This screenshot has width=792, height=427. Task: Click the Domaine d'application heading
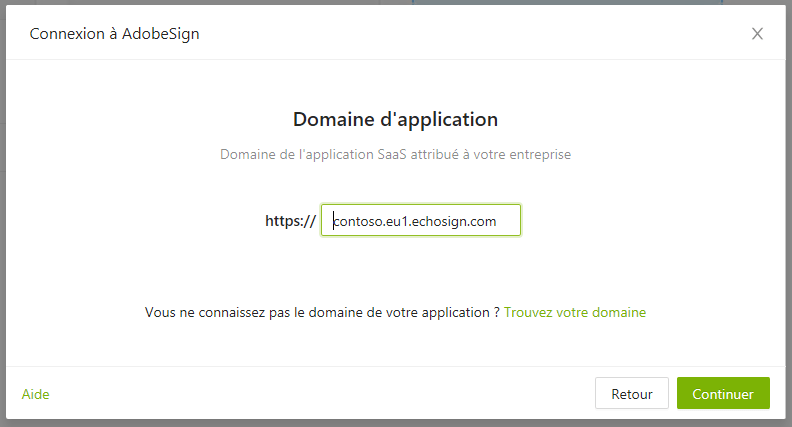click(395, 119)
